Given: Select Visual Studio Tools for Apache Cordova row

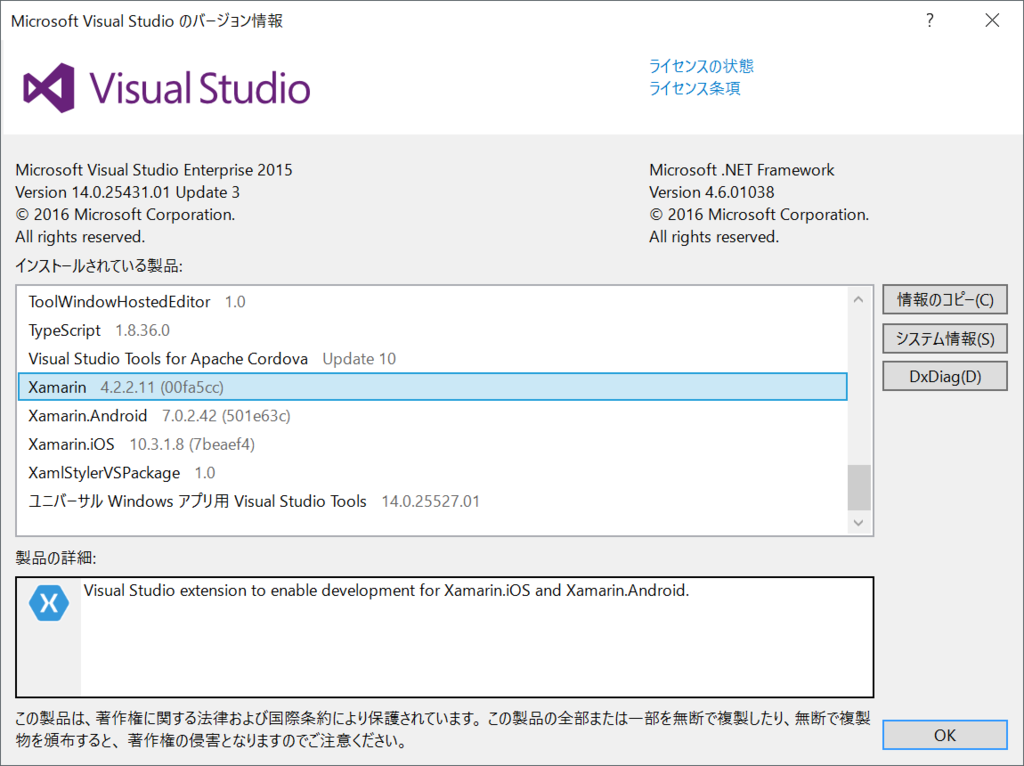Looking at the screenshot, I should 433,359.
